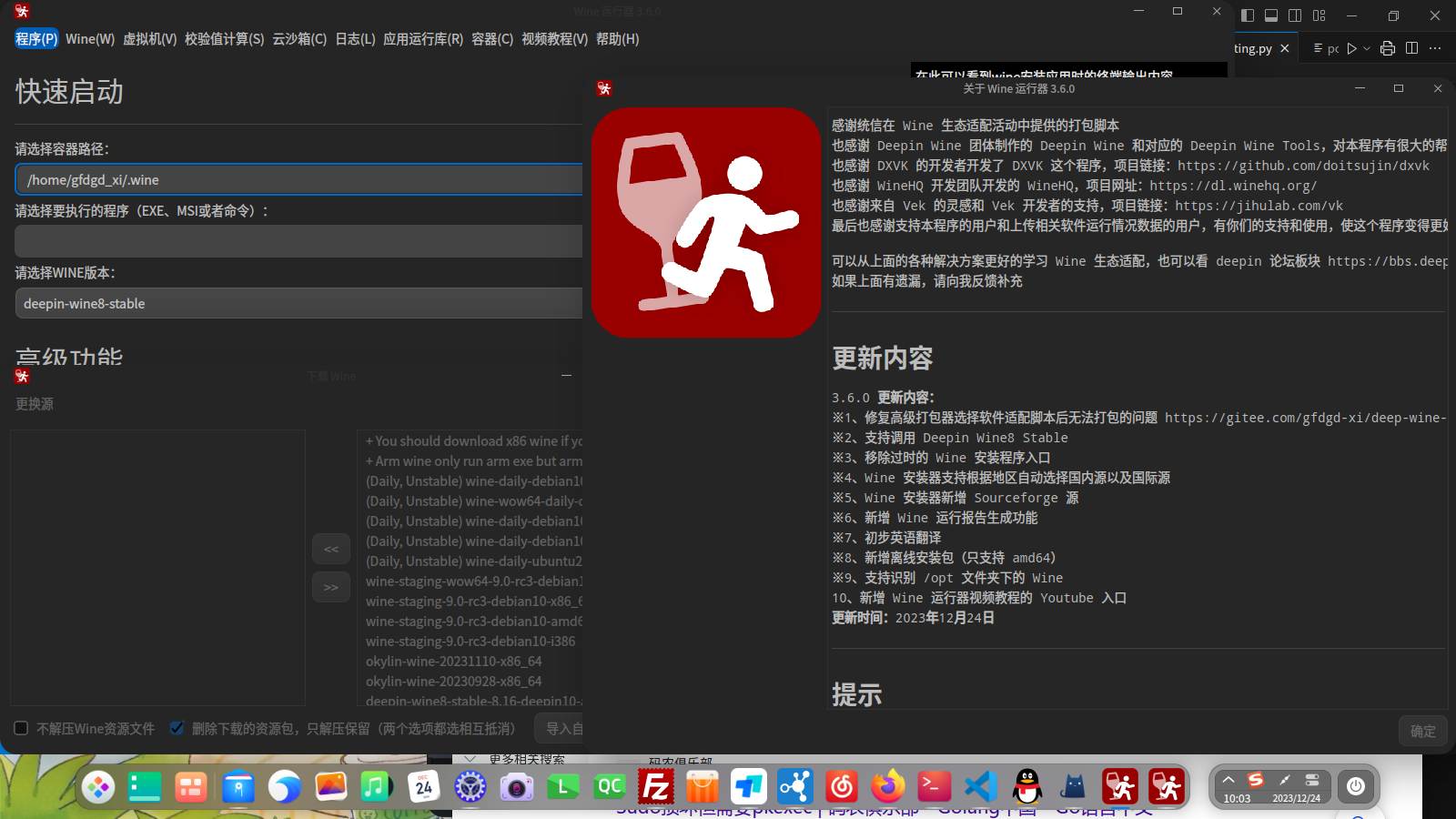Uncheck the 删除下载的资源包 checkbox
Image resolution: width=1456 pixels, height=819 pixels.
pyautogui.click(x=177, y=728)
